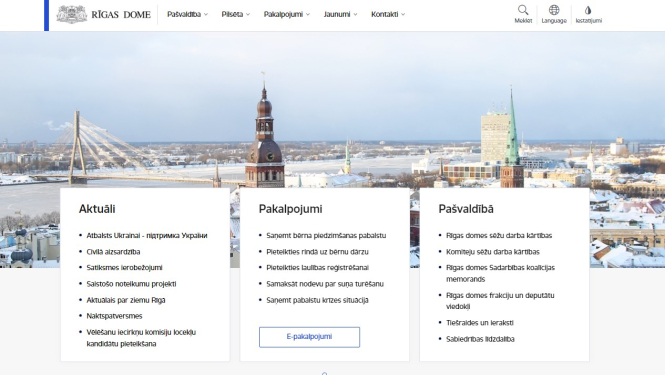665x375 pixels.
Task: Open Atbalsts Ukrainai link
Action: coord(147,235)
